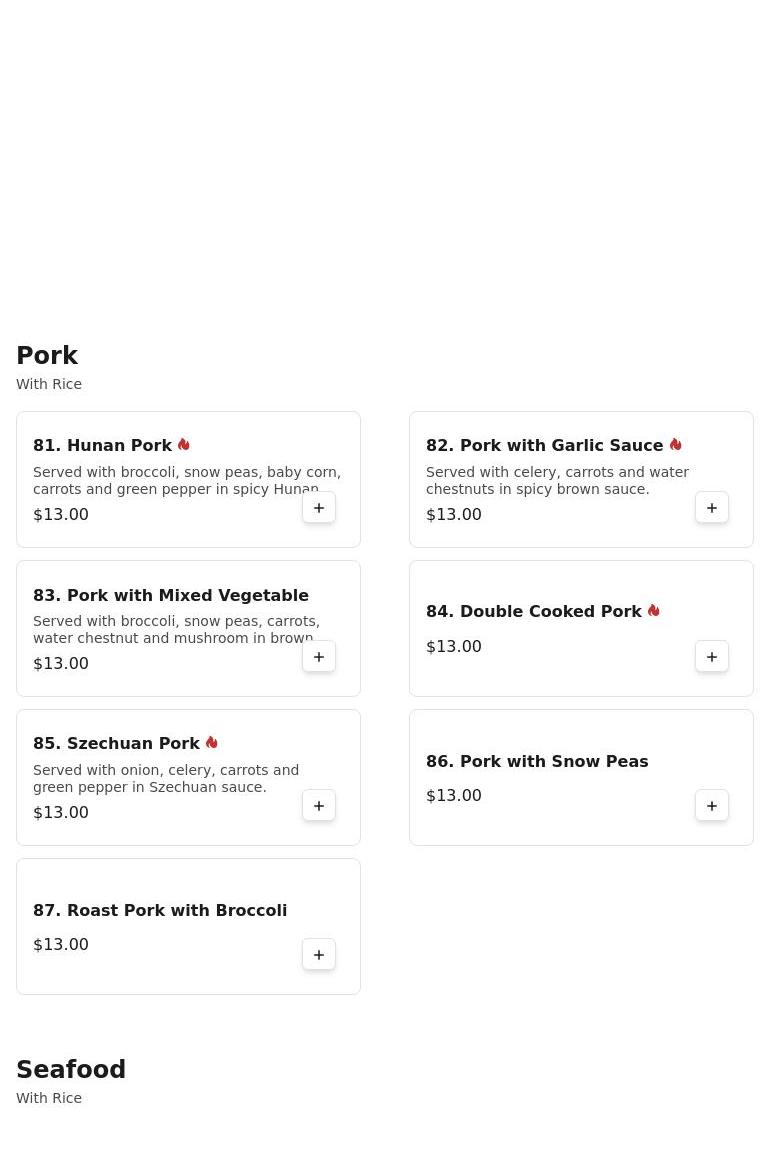Open 82. Pork with Garlic Sauce title
The height and width of the screenshot is (1175, 770).
click(x=544, y=446)
